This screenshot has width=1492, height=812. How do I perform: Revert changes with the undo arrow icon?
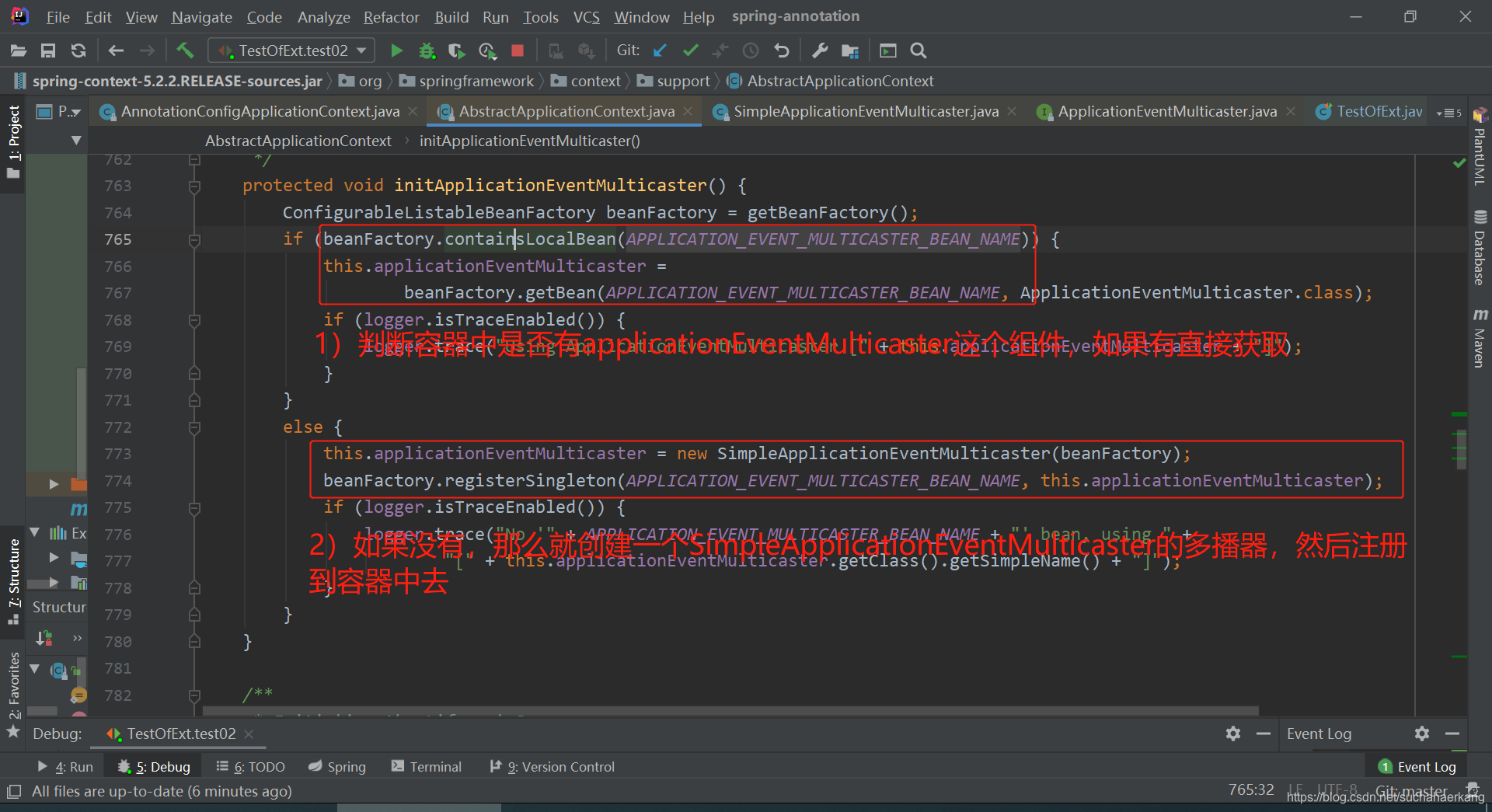(x=782, y=51)
